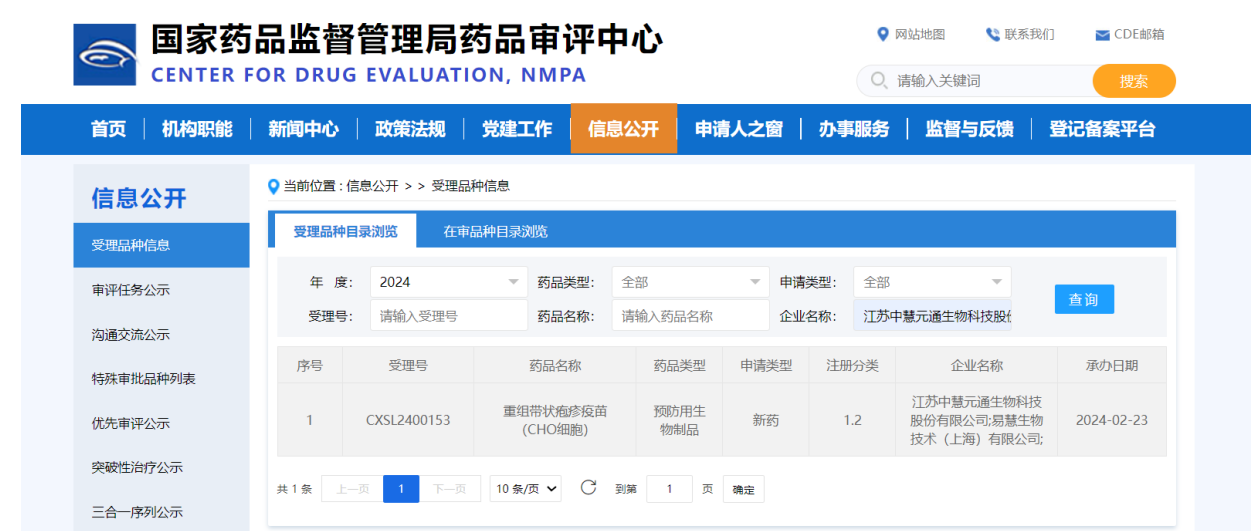Open the 10条/页 page size selector
Screen dimensions: 1257x531
point(526,489)
